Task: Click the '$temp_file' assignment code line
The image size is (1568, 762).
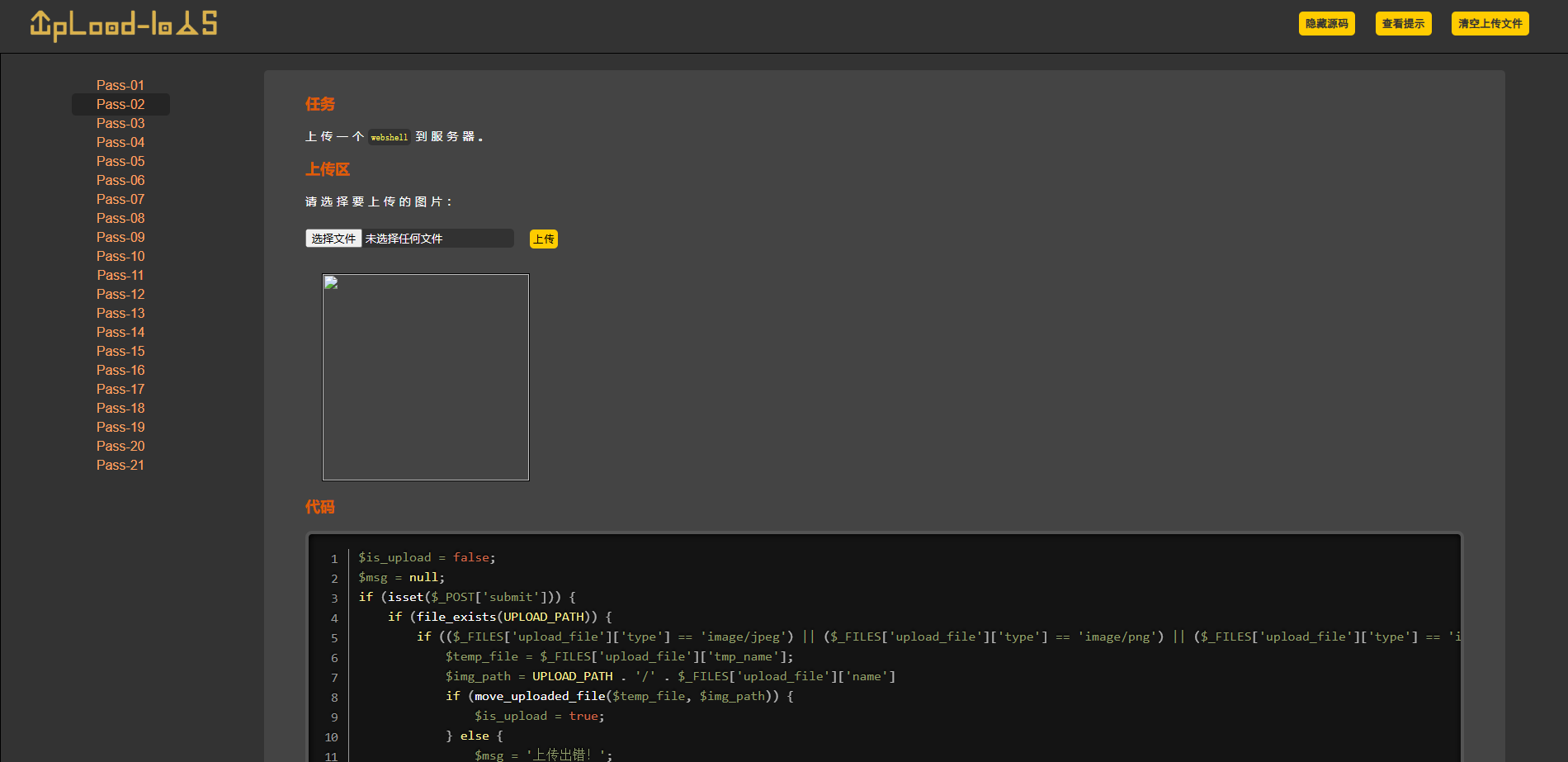Action: coord(620,656)
